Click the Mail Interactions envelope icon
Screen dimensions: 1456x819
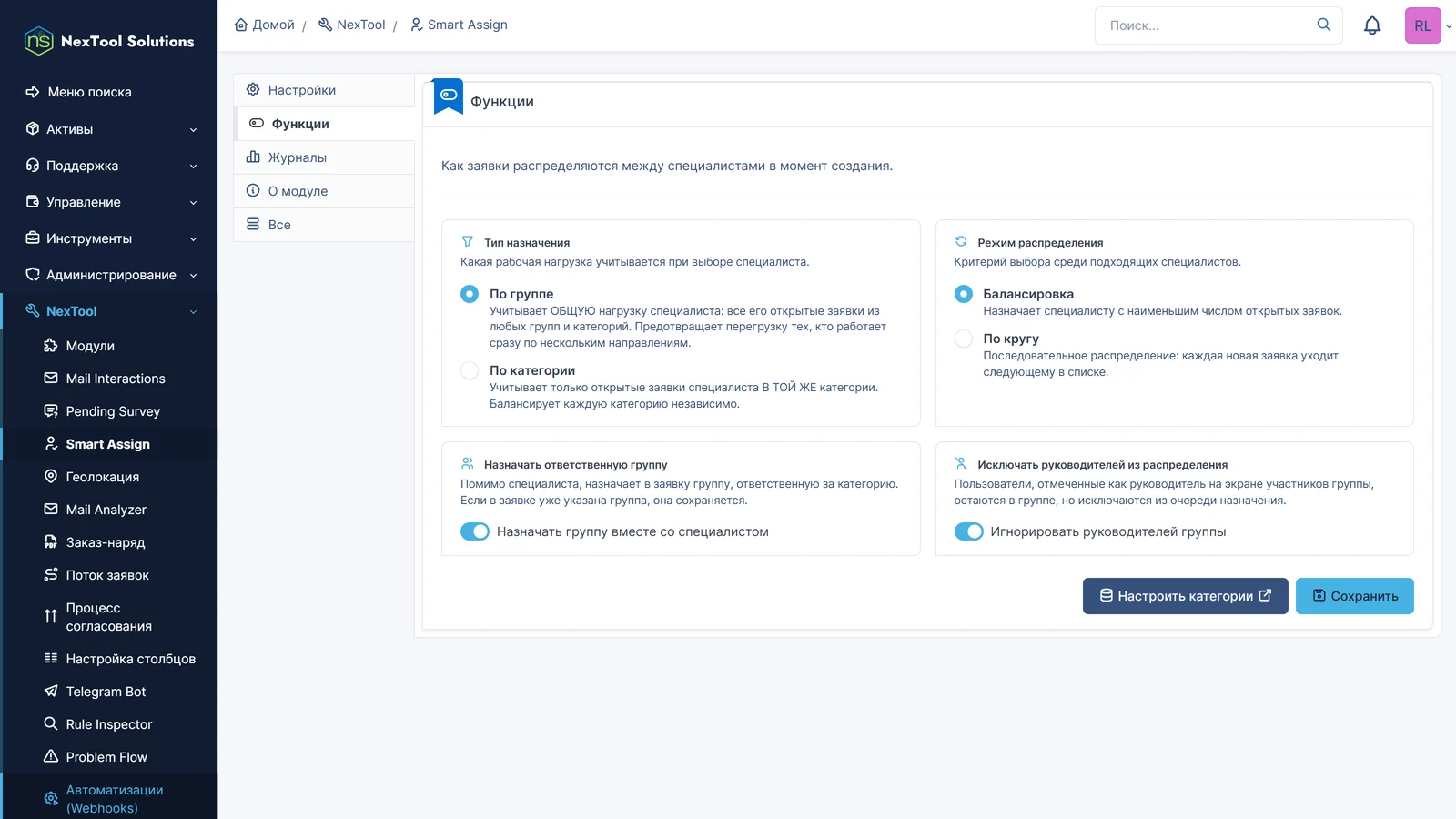coord(51,379)
